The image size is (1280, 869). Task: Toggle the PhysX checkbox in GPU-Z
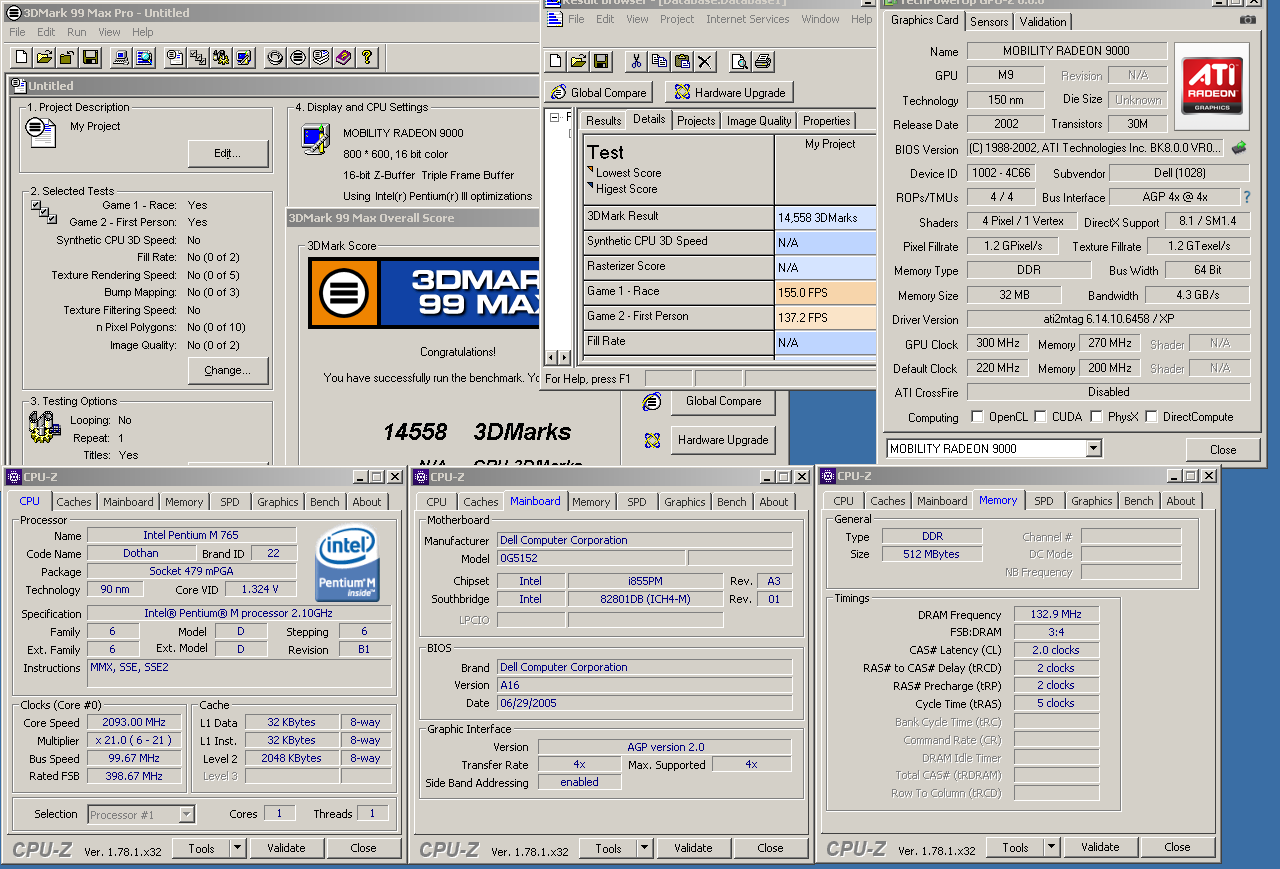tap(1097, 417)
